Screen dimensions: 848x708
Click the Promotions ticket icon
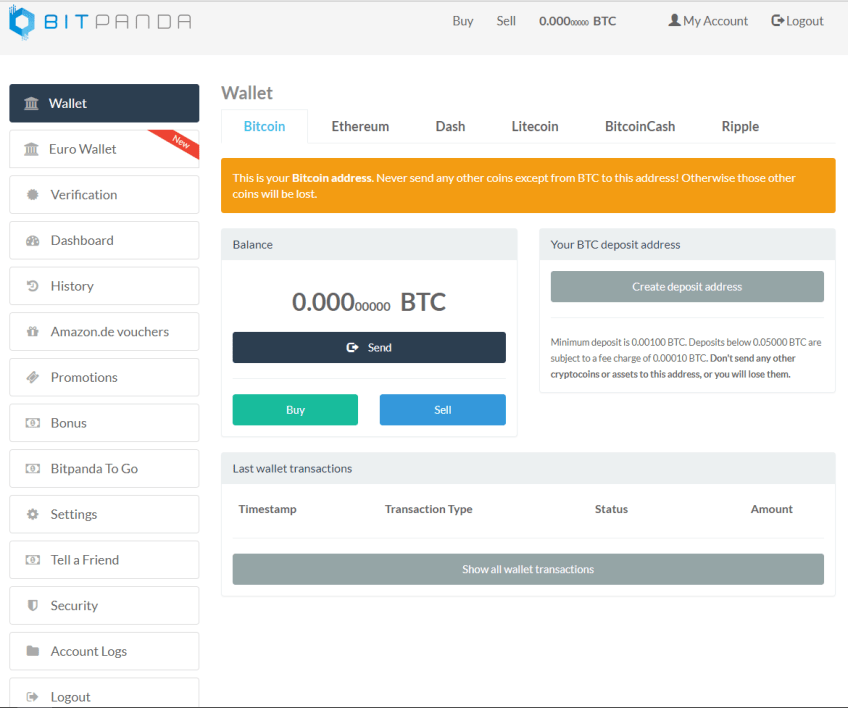[x=32, y=377]
